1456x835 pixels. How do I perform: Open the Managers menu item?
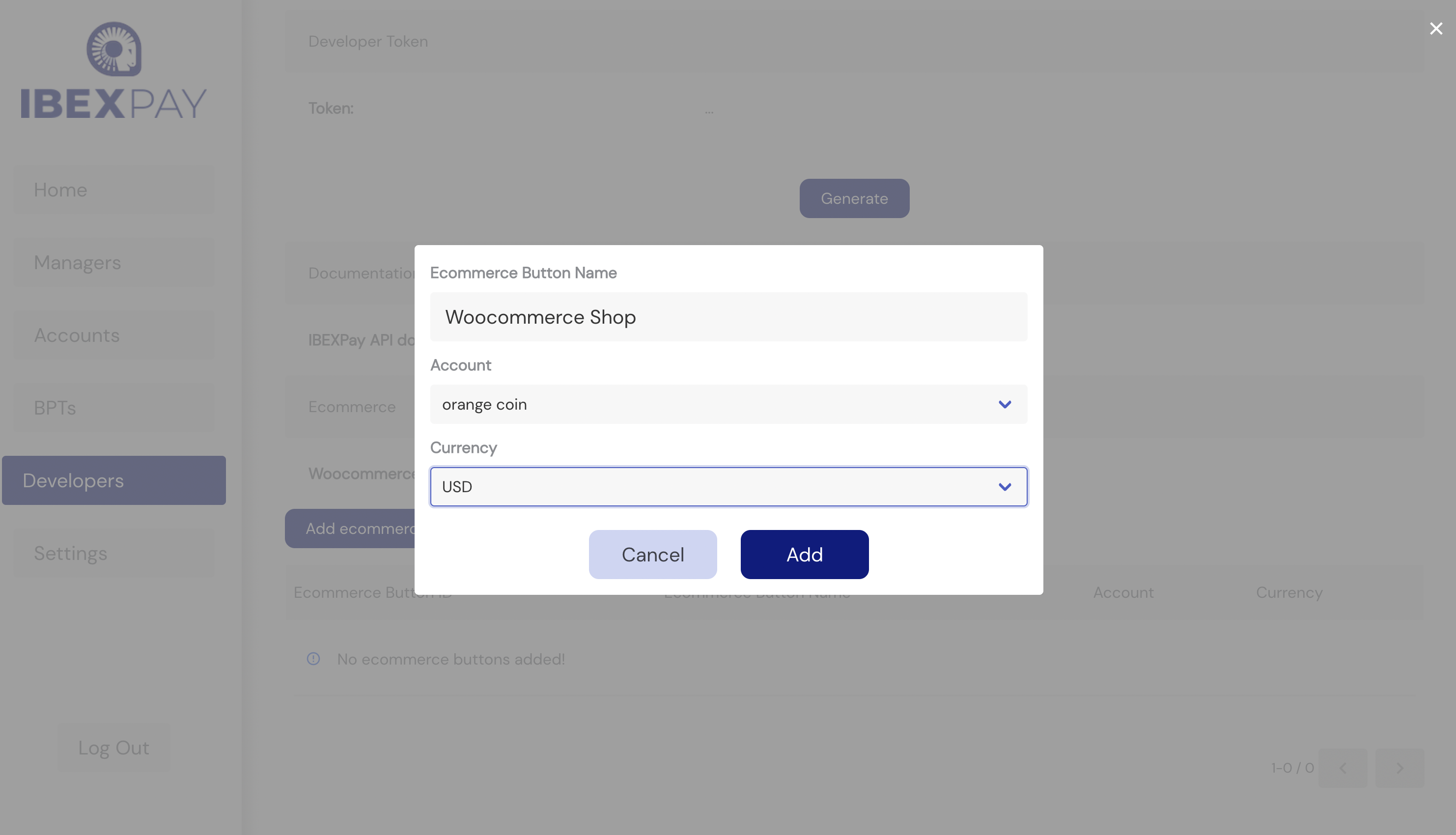[113, 263]
